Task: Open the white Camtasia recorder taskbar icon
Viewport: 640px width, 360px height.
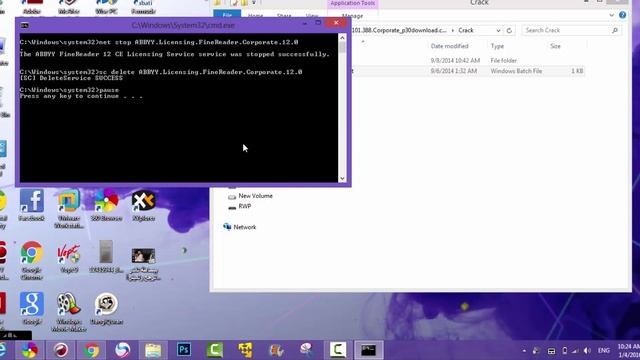Action: click(x=338, y=350)
